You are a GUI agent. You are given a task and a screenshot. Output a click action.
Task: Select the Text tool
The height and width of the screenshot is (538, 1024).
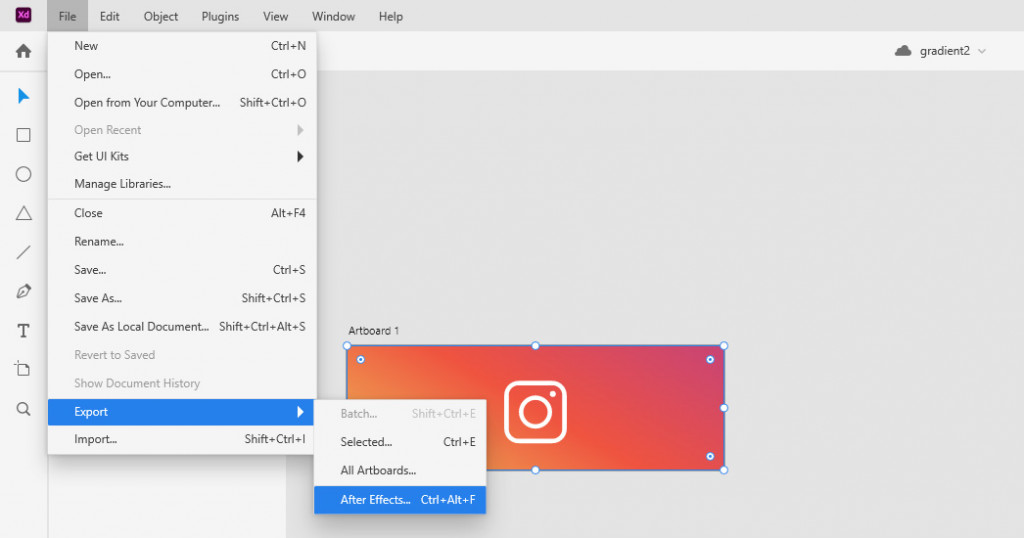24,330
